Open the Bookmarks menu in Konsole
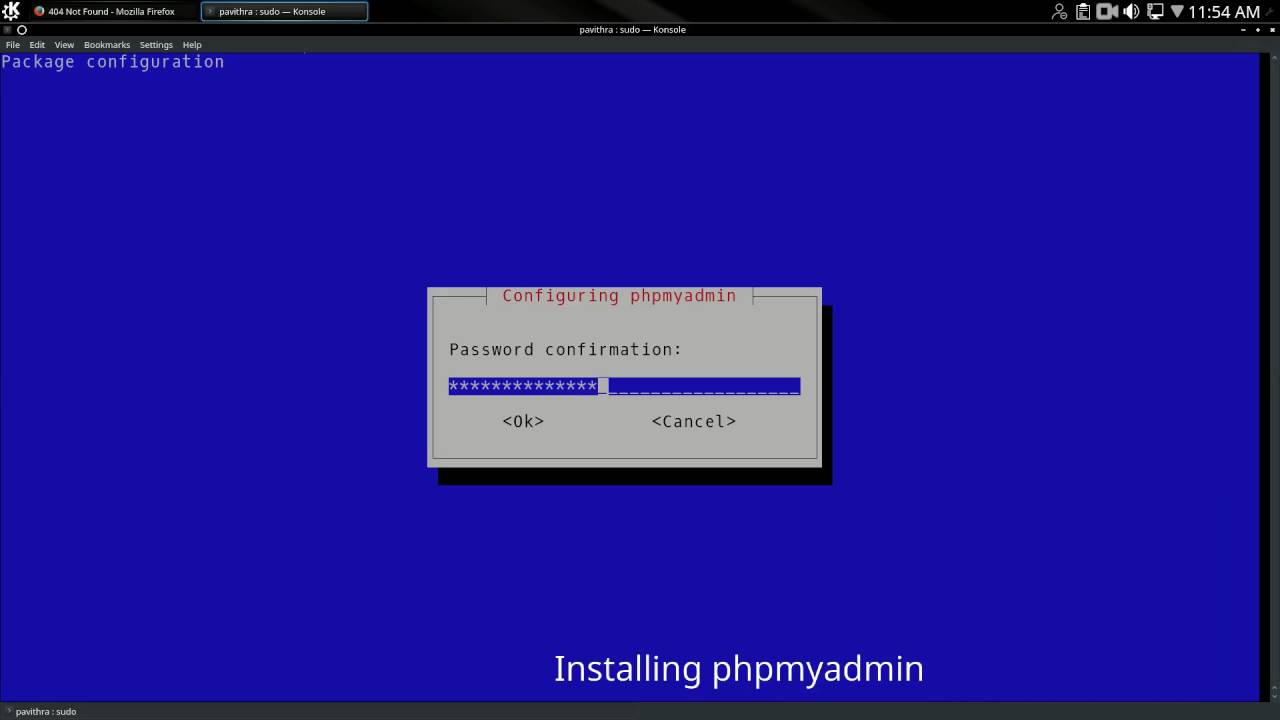Viewport: 1280px width, 720px height. [x=107, y=45]
